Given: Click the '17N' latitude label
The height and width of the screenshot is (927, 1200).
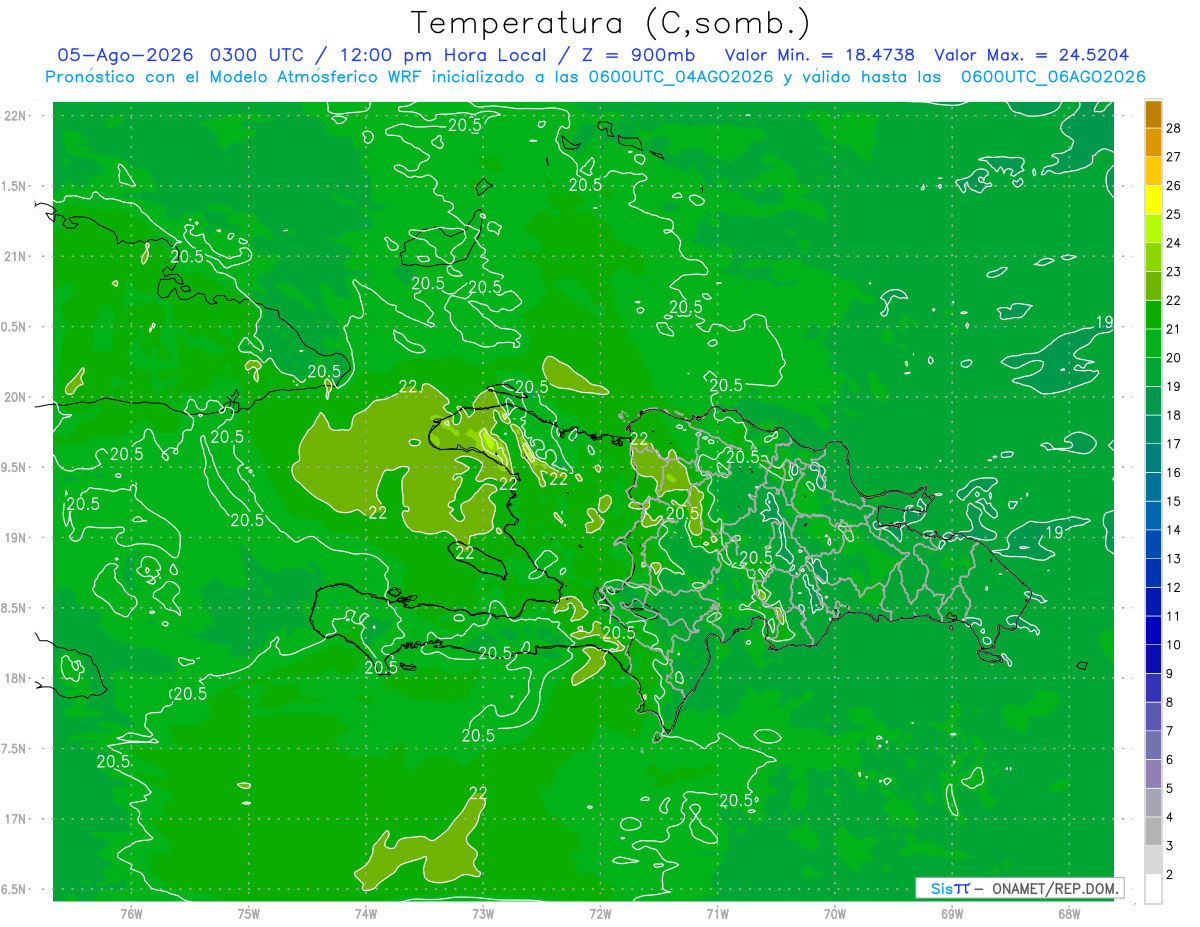Looking at the screenshot, I should point(15,819).
